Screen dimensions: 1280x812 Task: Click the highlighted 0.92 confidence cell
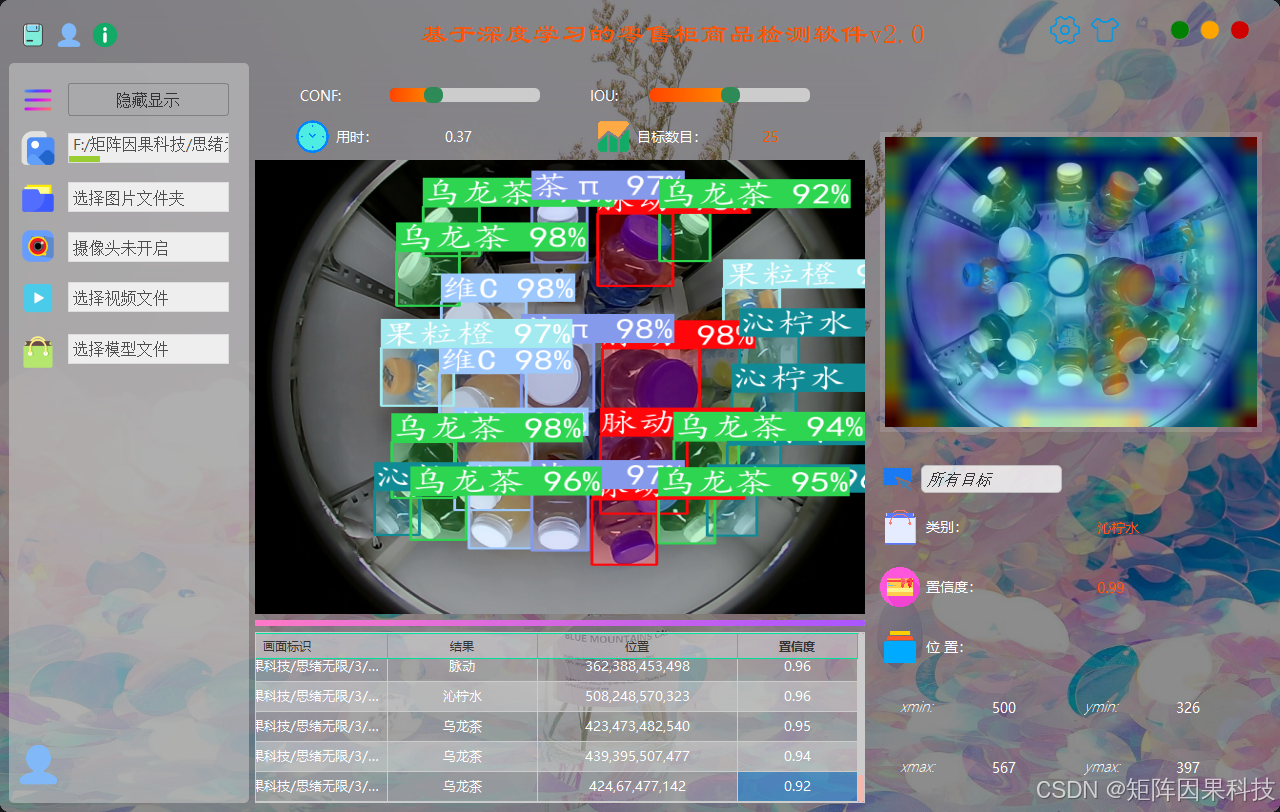tap(797, 786)
